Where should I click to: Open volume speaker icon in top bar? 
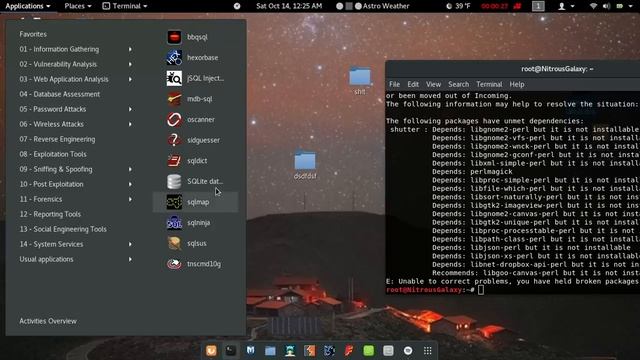[607, 6]
